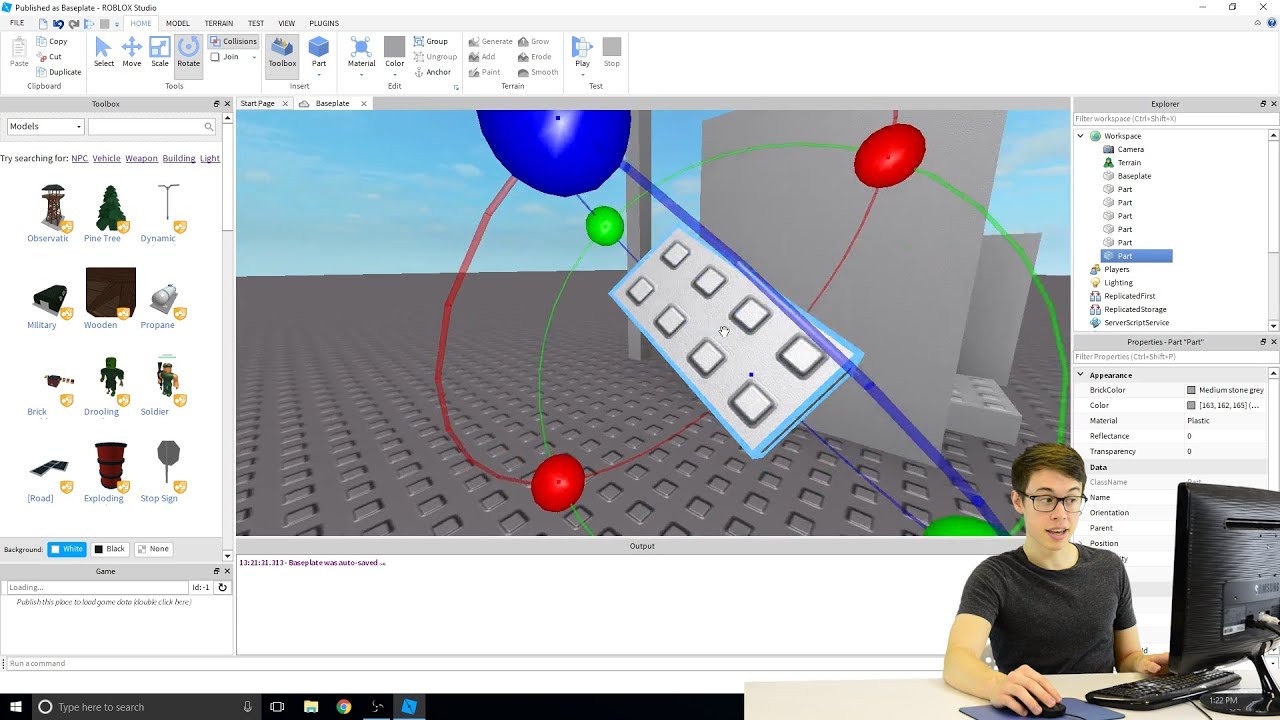The width and height of the screenshot is (1280, 720).
Task: Open the Models category dropdown
Action: (x=45, y=126)
